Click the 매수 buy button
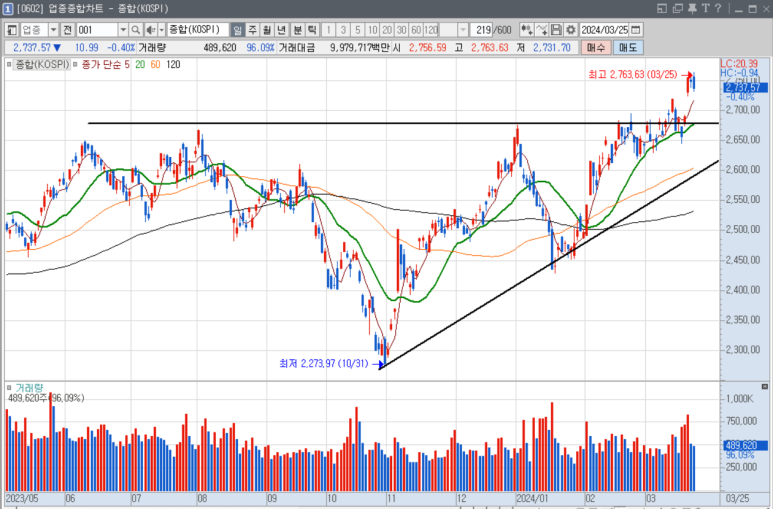 pos(596,47)
